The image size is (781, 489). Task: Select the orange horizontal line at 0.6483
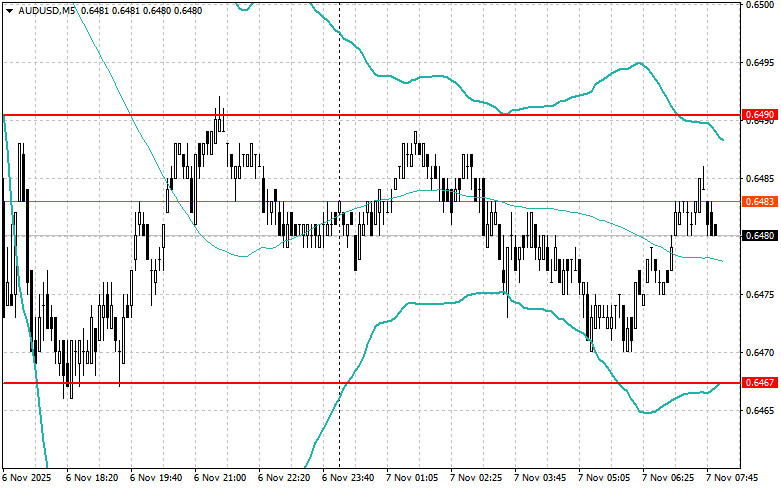[x=372, y=202]
